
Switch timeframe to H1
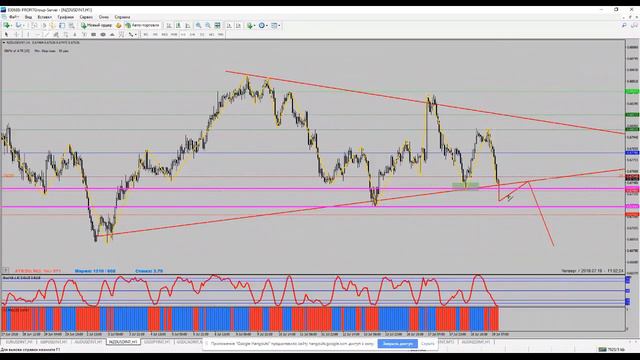pos(183,34)
